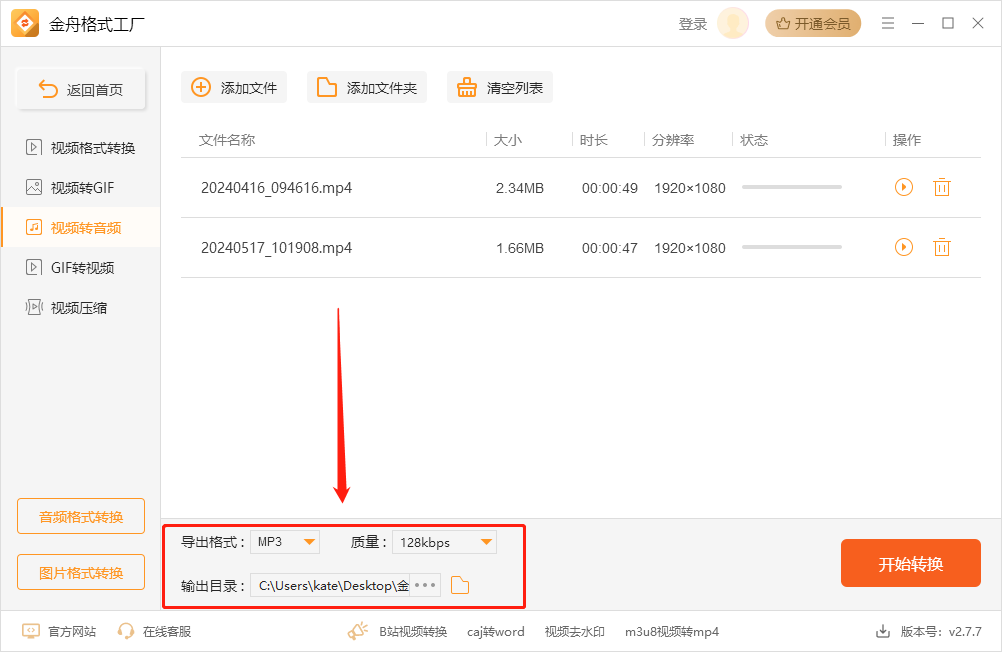Viewport: 1002px width, 652px height.
Task: Open the hamburger menu icon
Action: point(888,24)
